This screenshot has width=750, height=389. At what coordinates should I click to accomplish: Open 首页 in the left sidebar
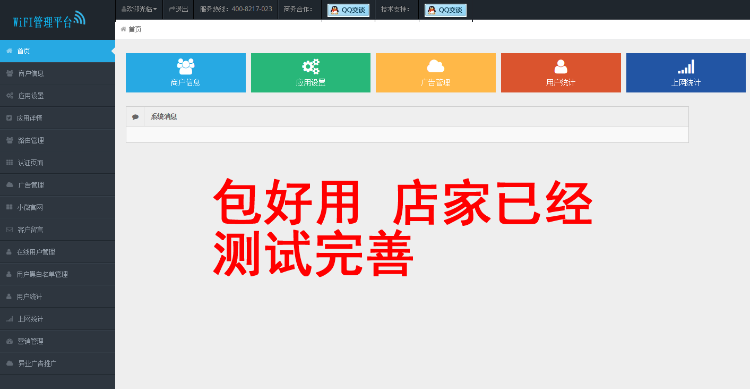coord(57,51)
